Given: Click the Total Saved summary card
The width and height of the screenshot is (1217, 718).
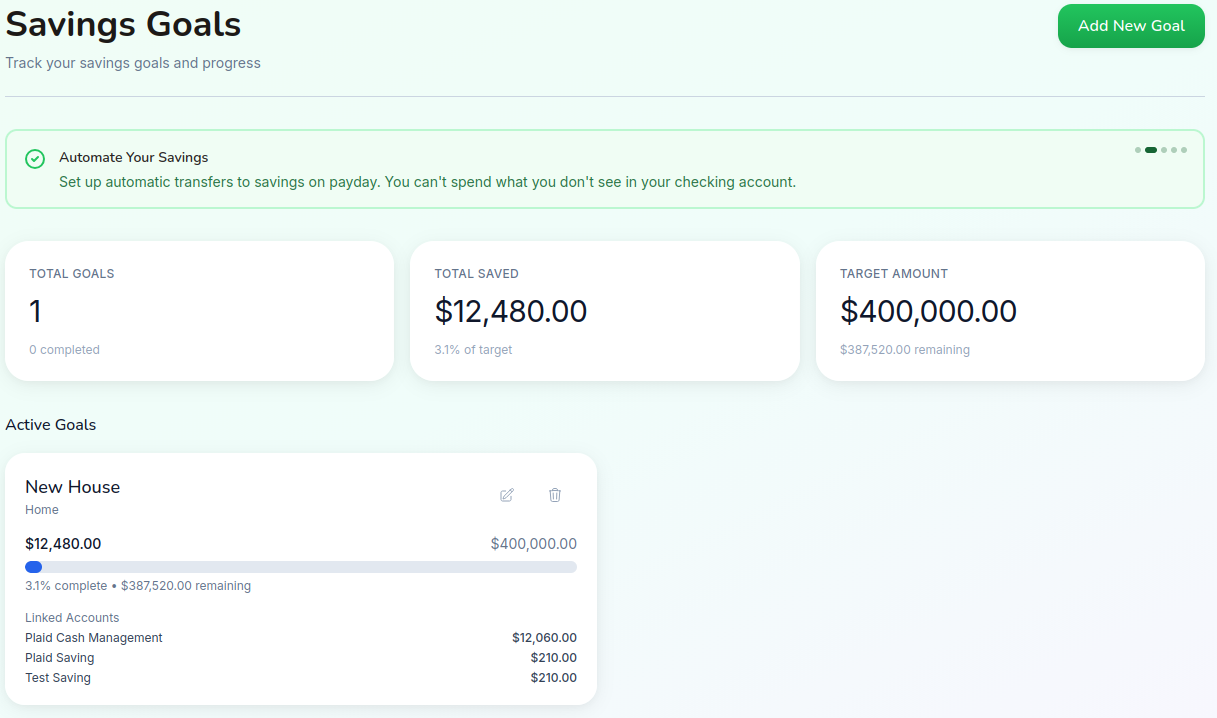Looking at the screenshot, I should pyautogui.click(x=604, y=310).
